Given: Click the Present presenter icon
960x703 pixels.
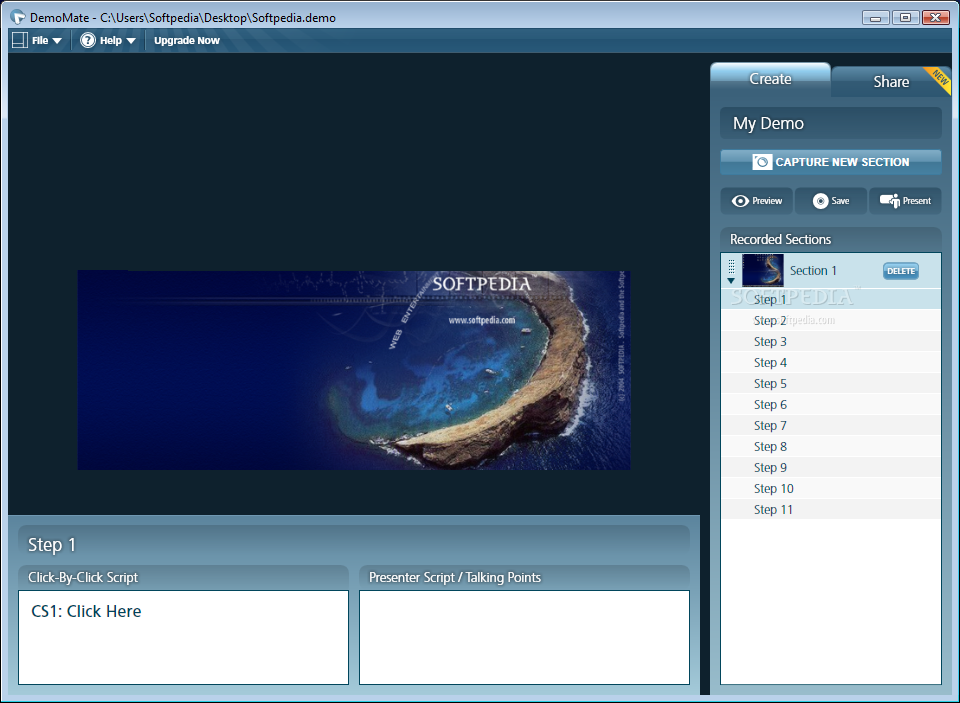Looking at the screenshot, I should [890, 201].
